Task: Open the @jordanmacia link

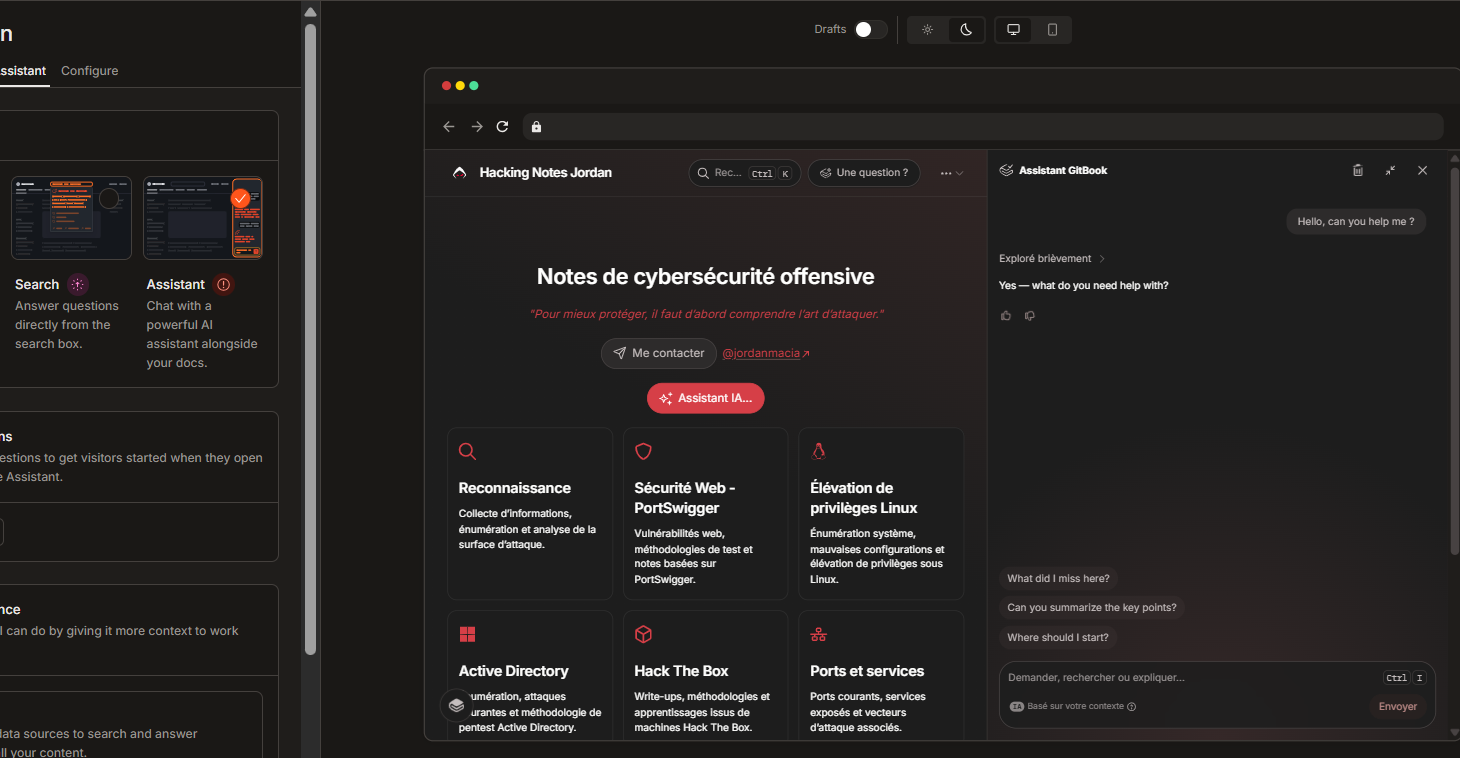Action: click(766, 353)
